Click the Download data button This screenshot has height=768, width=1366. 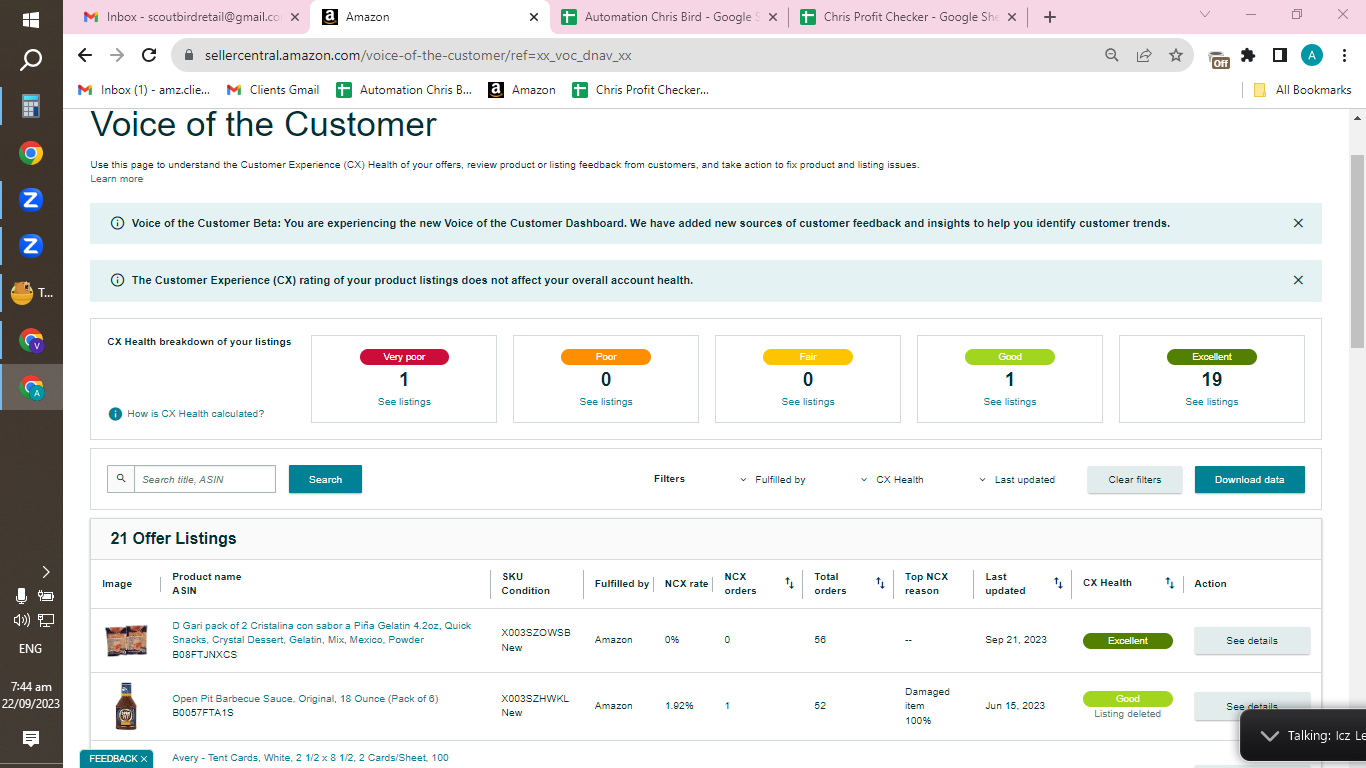pos(1250,479)
